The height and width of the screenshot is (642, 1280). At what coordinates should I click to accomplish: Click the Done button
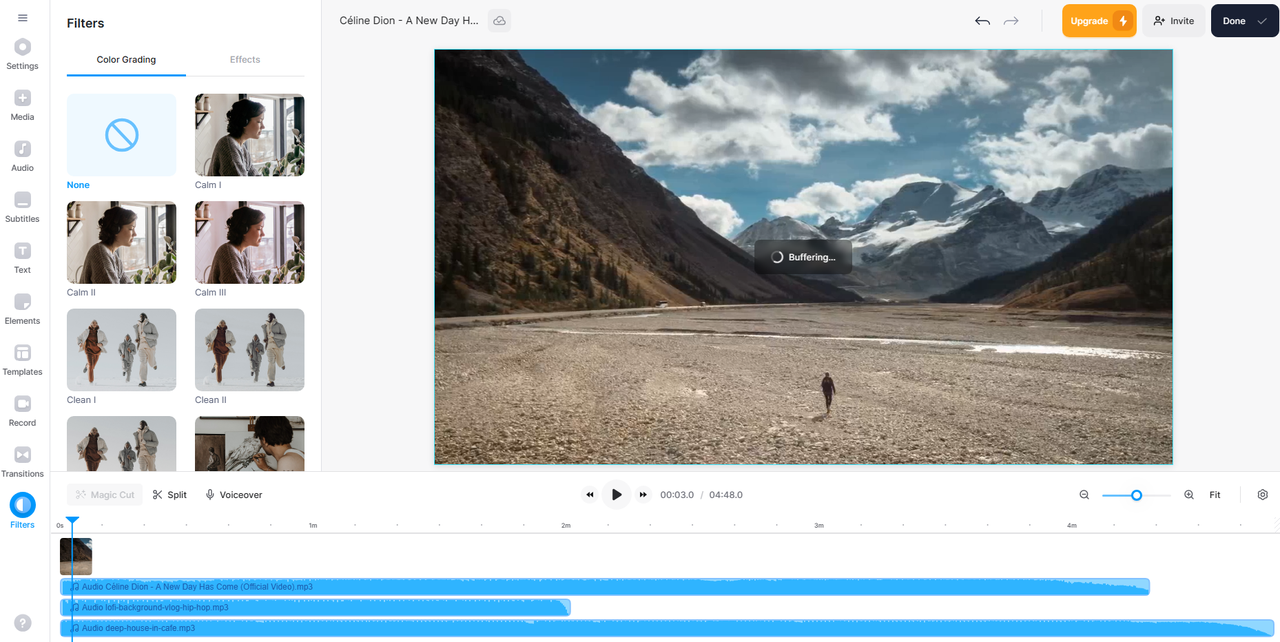[1245, 21]
